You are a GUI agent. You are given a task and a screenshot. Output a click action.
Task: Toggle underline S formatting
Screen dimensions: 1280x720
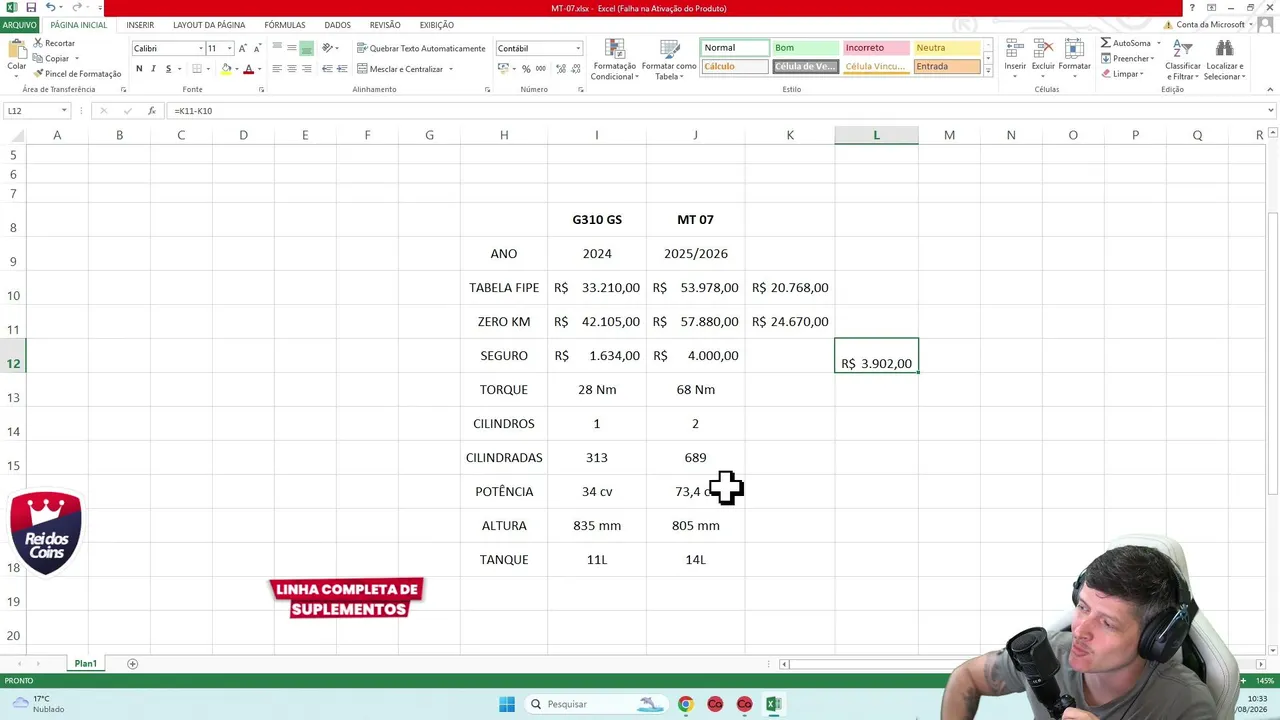pyautogui.click(x=168, y=69)
